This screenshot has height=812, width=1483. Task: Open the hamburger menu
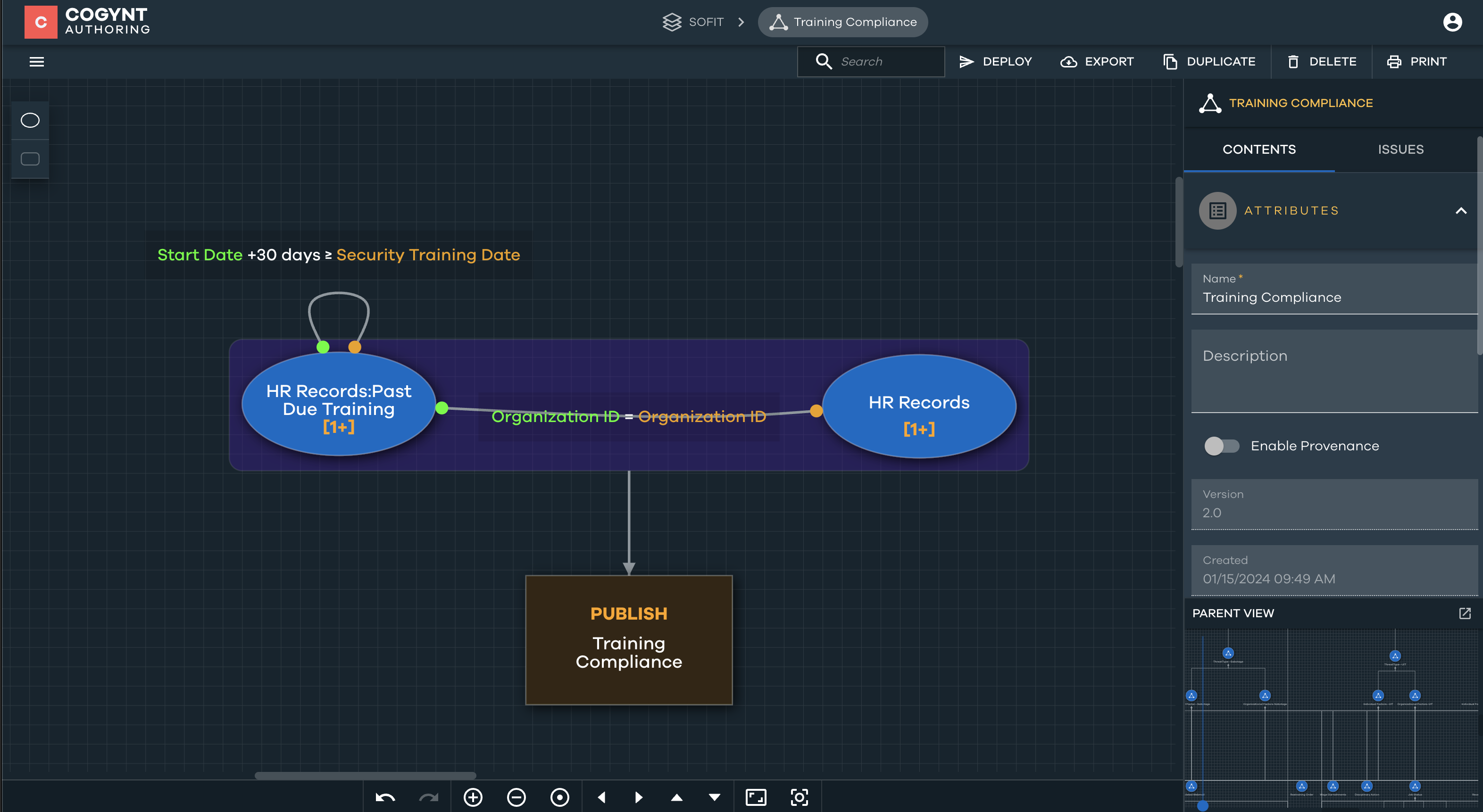click(x=37, y=62)
